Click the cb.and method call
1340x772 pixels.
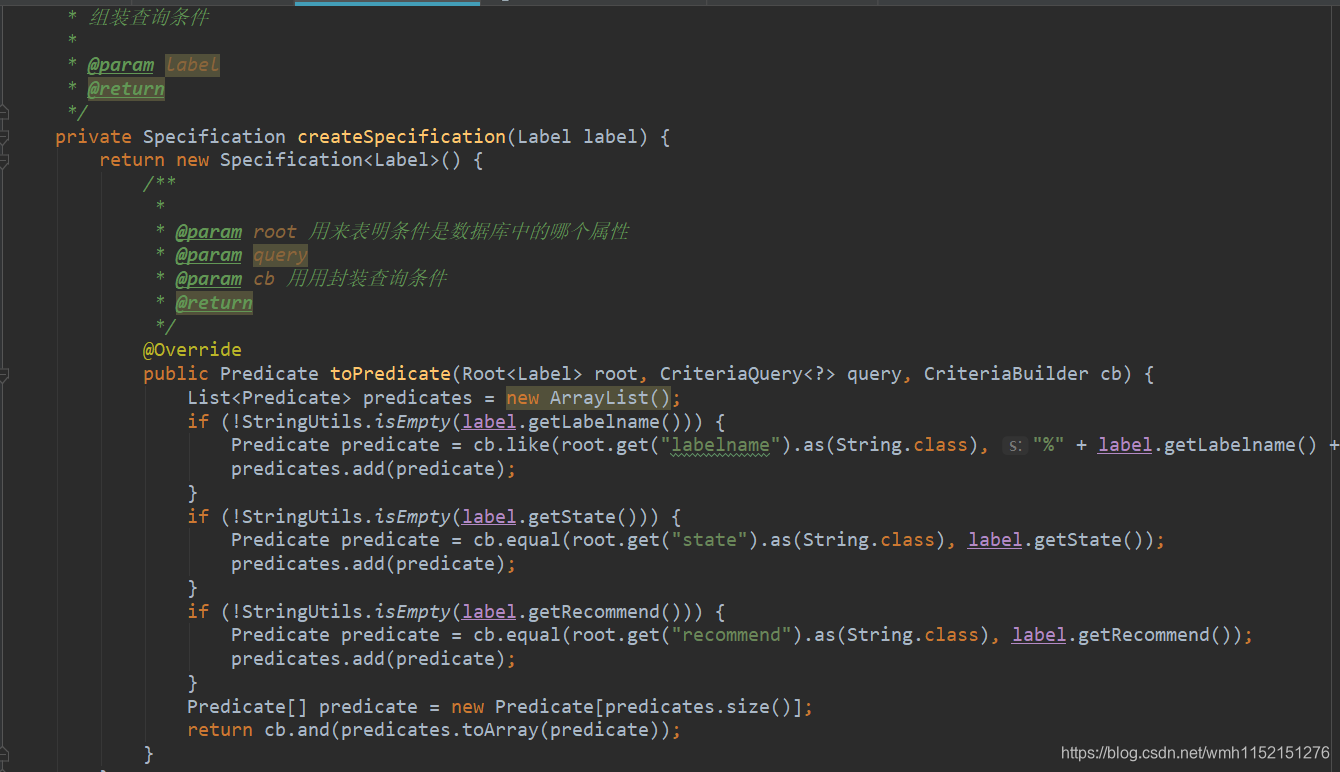(296, 730)
